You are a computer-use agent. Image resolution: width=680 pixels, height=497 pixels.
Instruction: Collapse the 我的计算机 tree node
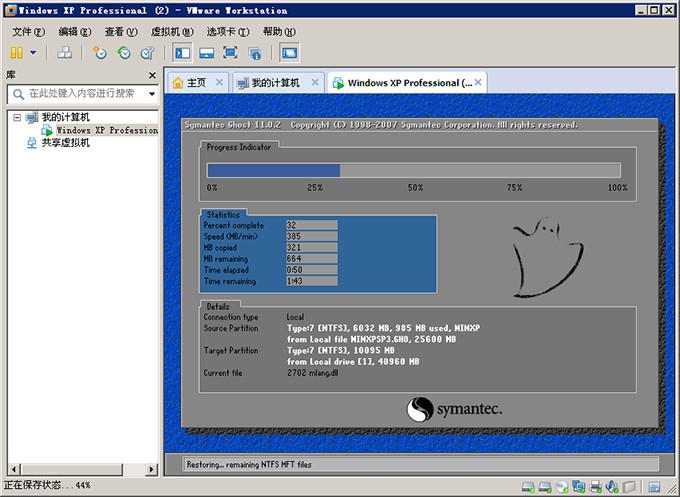tap(16, 117)
